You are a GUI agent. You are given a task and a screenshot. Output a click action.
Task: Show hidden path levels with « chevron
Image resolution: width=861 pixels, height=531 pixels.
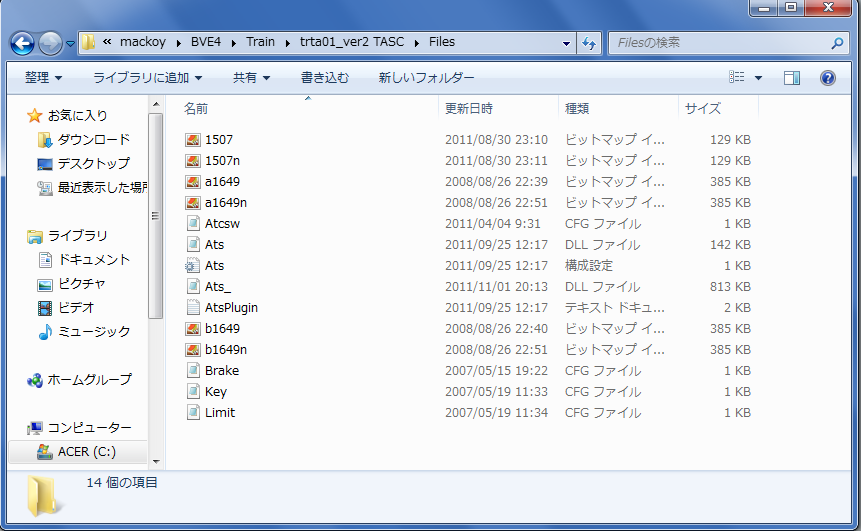[x=107, y=42]
